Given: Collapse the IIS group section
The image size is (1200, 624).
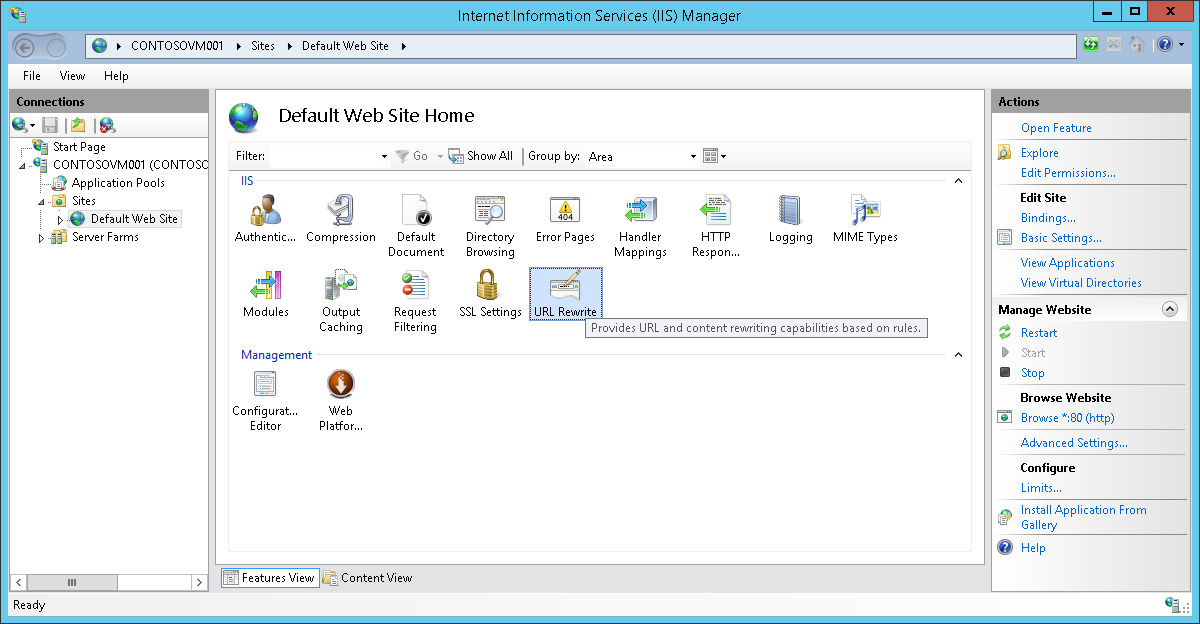Looking at the screenshot, I should click(958, 181).
